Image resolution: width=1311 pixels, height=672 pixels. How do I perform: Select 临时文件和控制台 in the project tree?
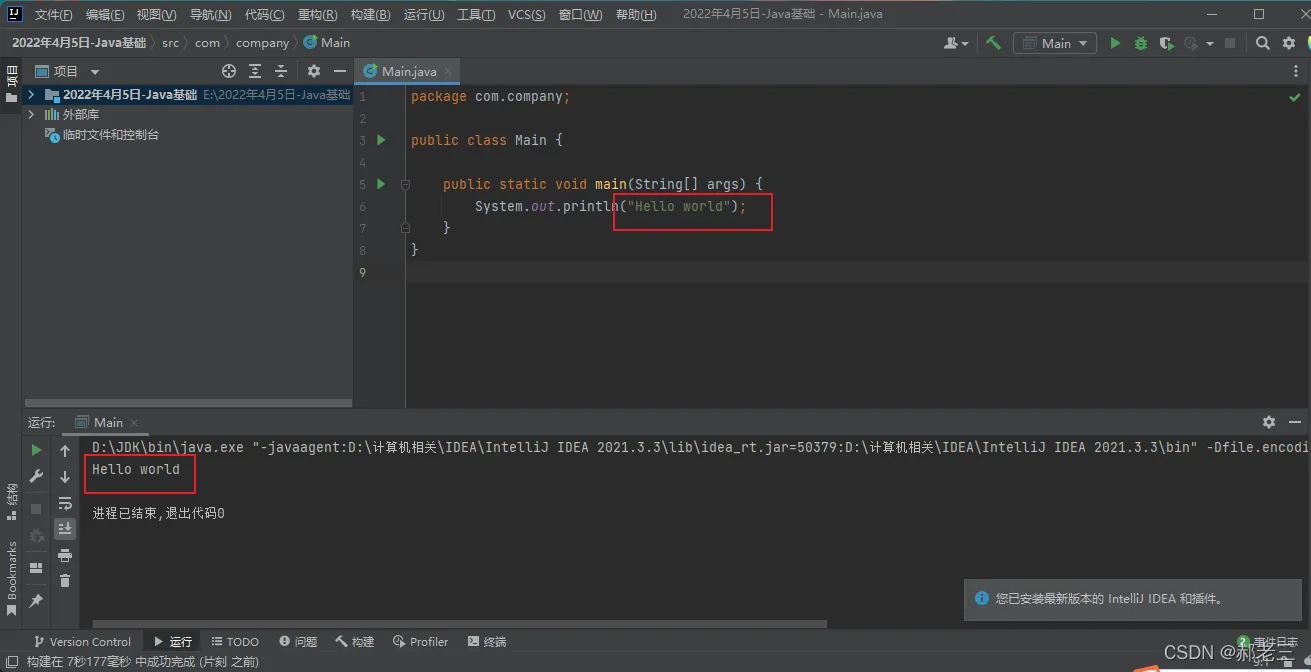click(110, 135)
